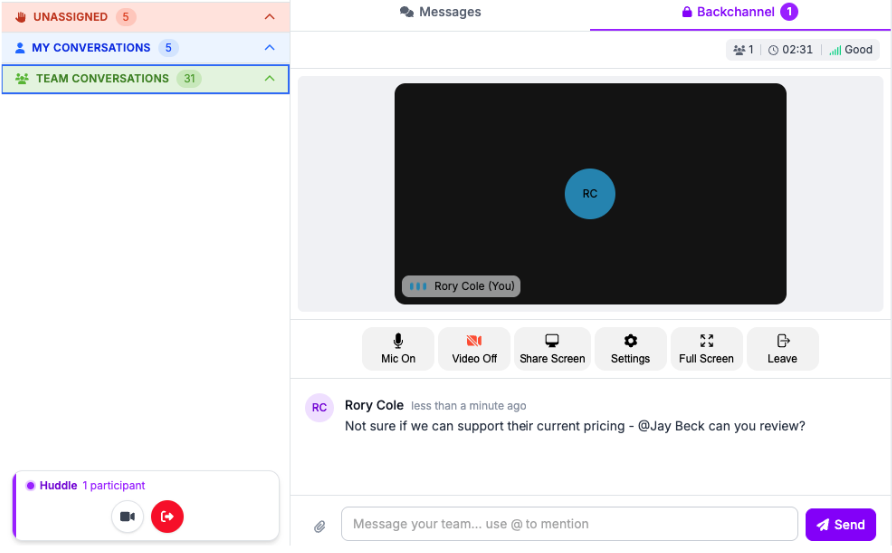Click the Team Conversations group icon

pos(22,79)
